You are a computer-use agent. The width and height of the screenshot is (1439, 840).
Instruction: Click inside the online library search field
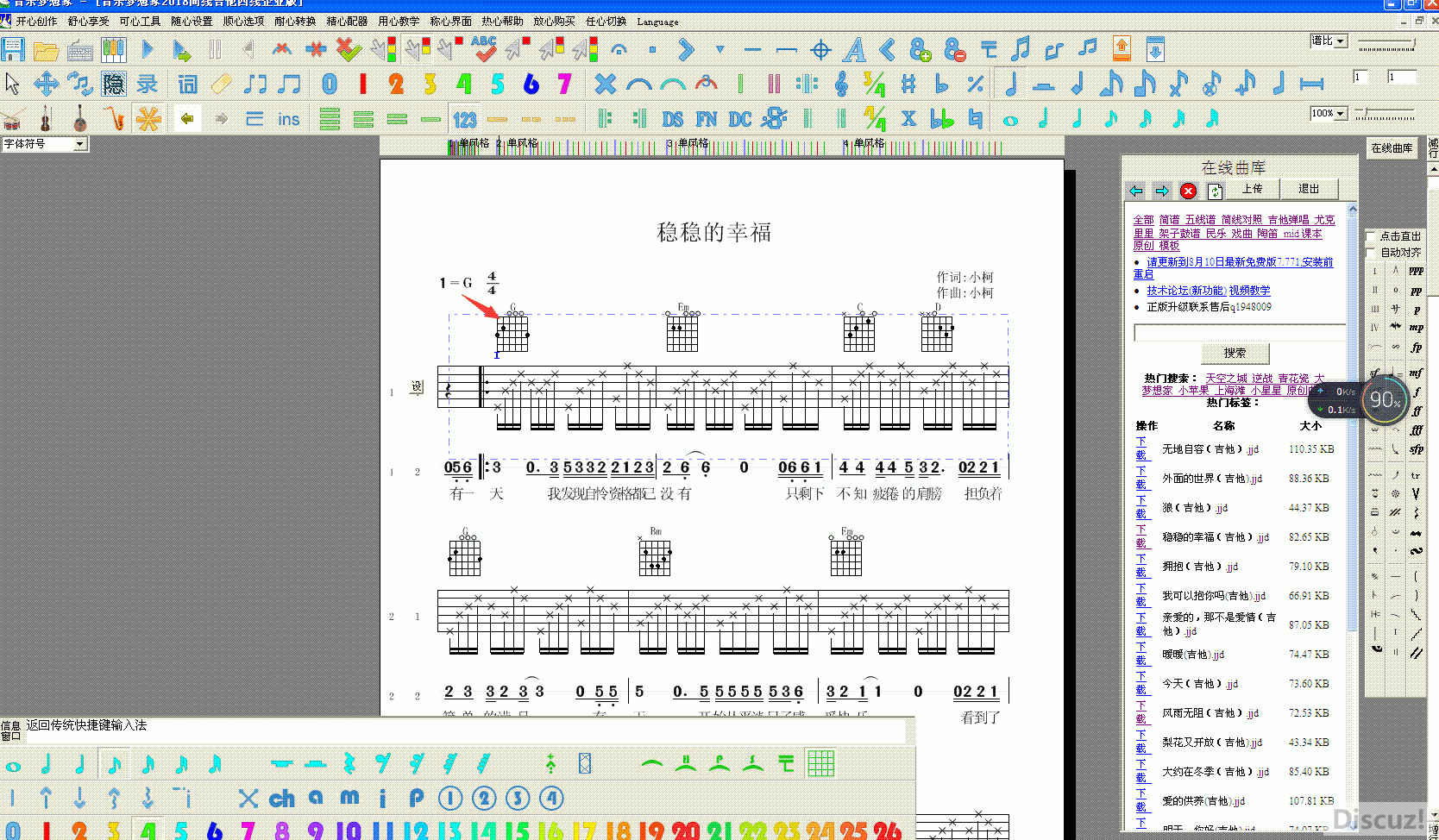(x=1240, y=333)
